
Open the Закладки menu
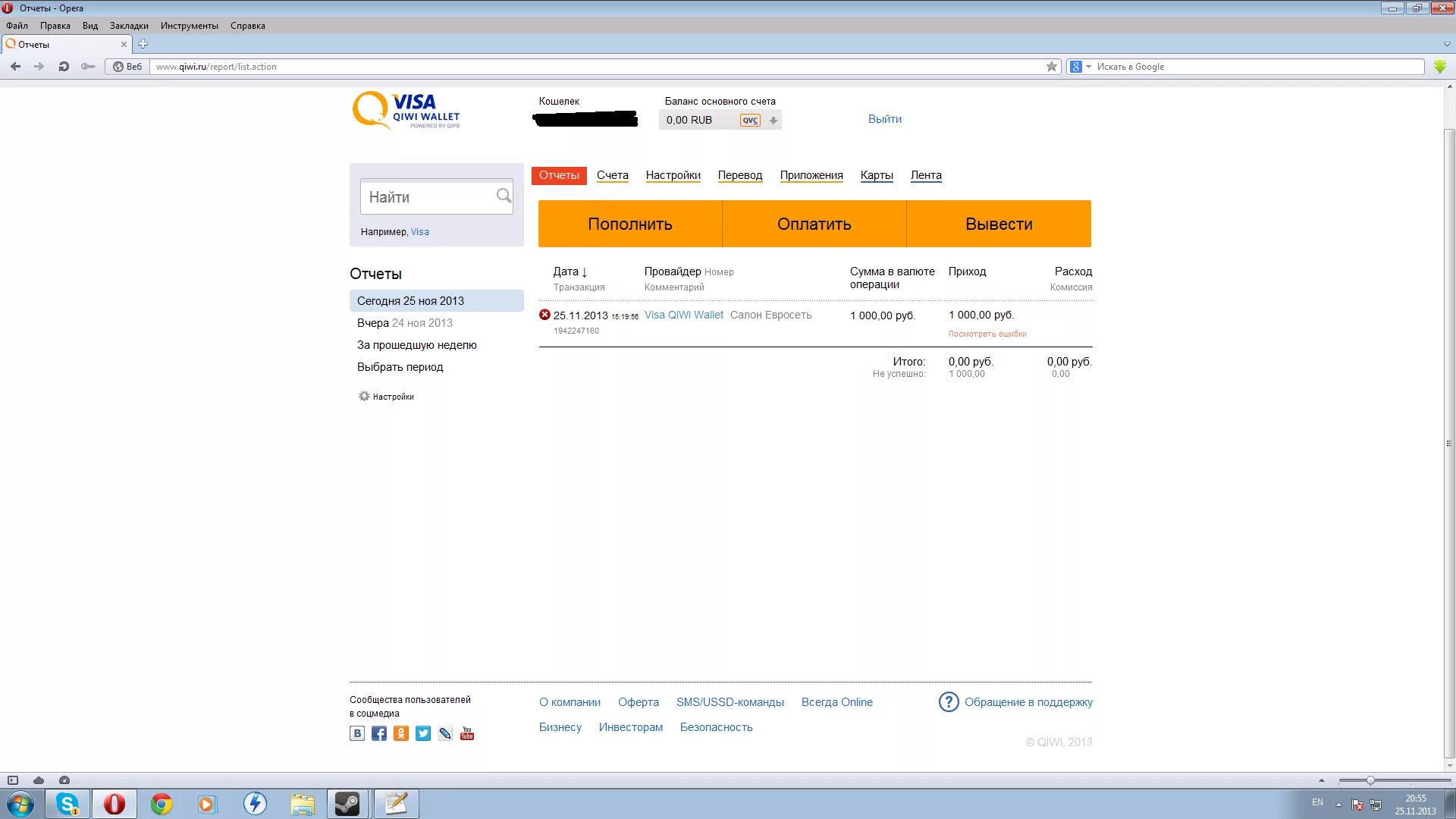coord(129,26)
